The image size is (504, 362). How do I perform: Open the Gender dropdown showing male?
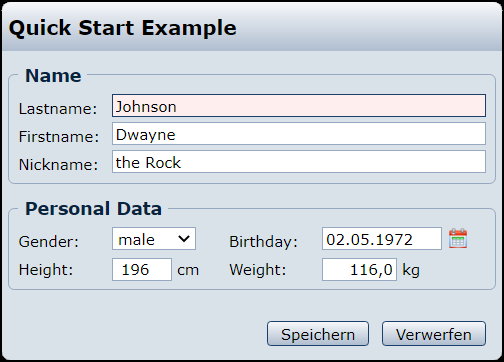tap(154, 239)
